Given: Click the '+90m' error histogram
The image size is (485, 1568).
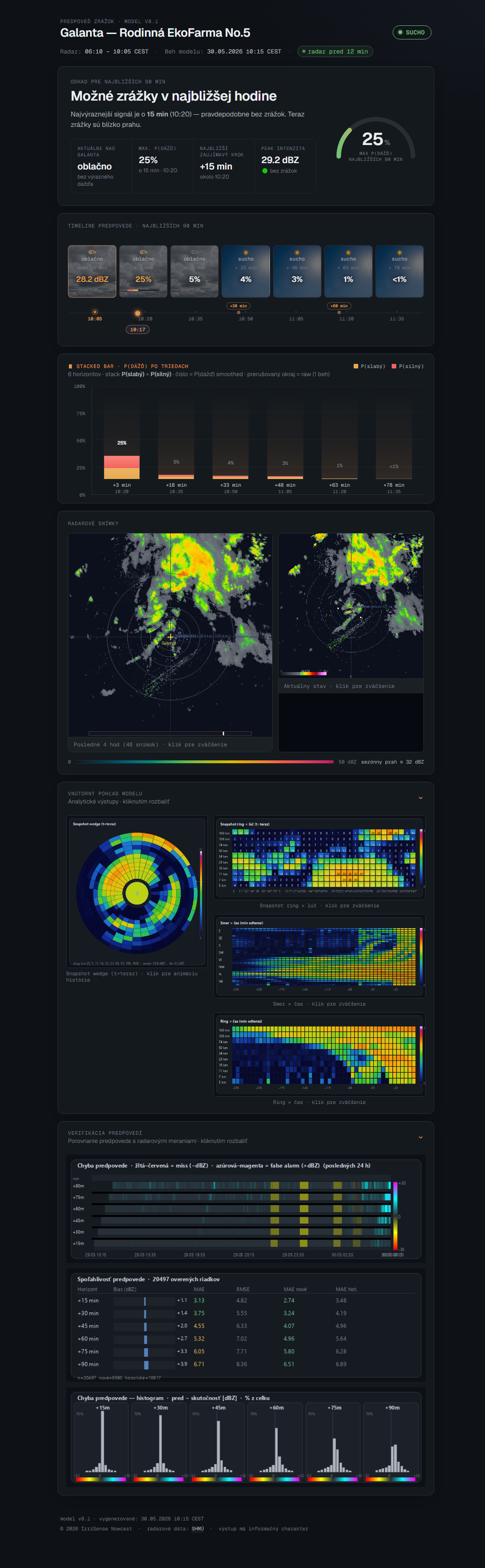Looking at the screenshot, I should pos(392,1442).
